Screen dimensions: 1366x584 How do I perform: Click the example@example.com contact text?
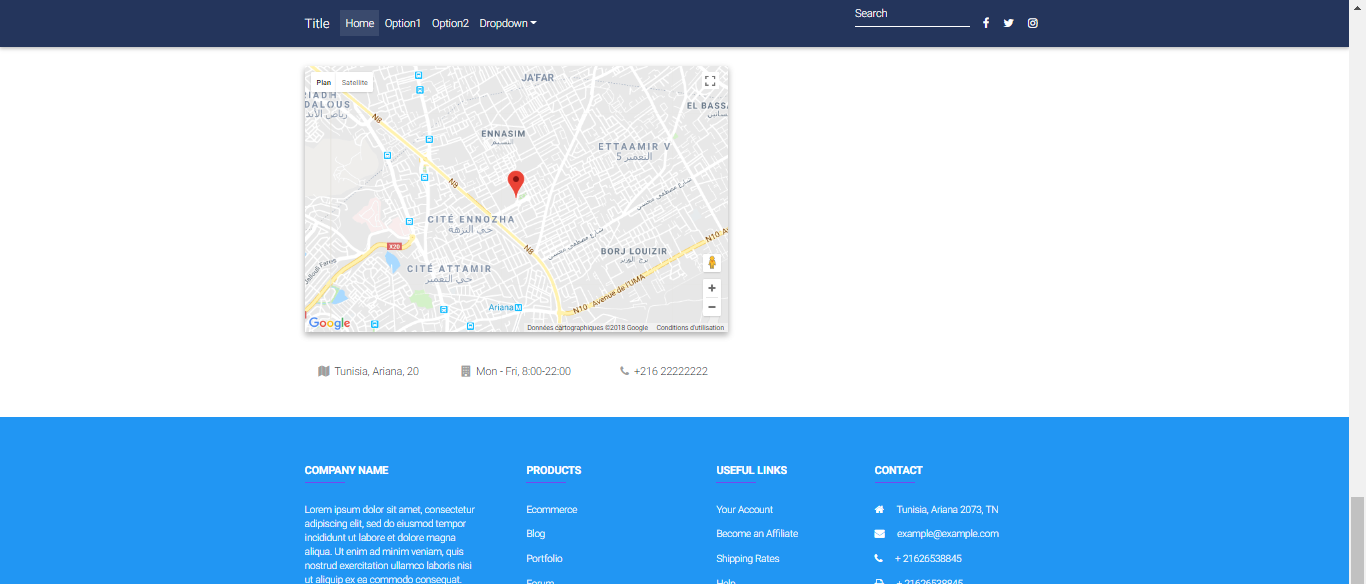948,534
